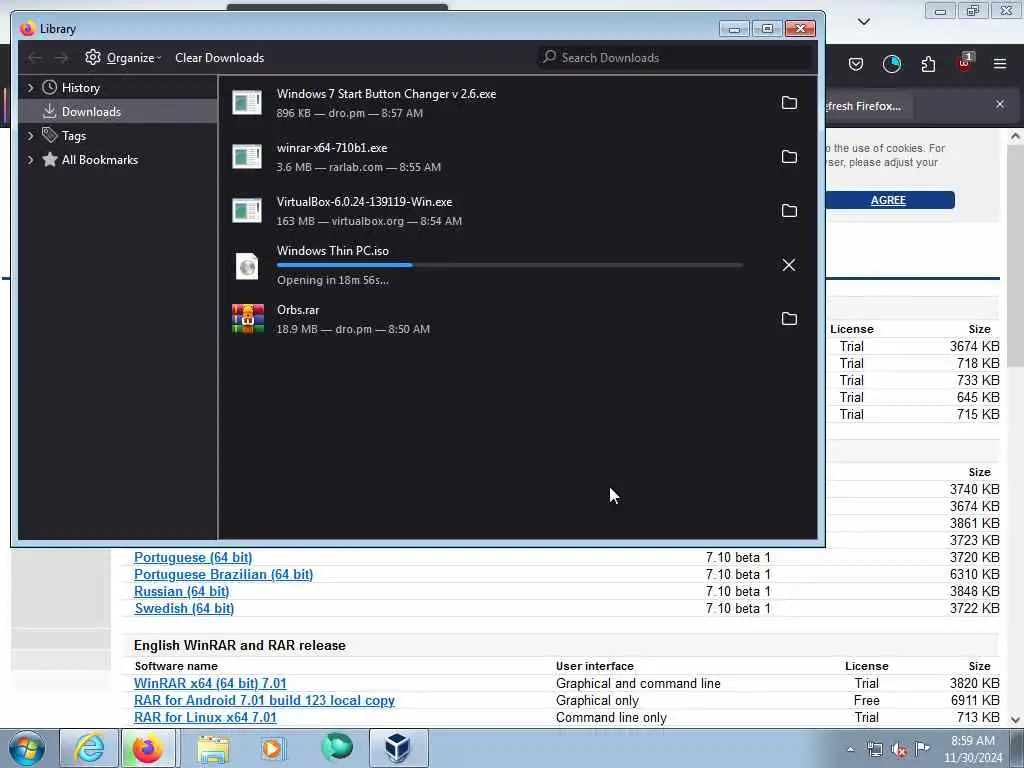1024x768 pixels.
Task: Click Orbs.rar file name
Action: [x=298, y=310]
